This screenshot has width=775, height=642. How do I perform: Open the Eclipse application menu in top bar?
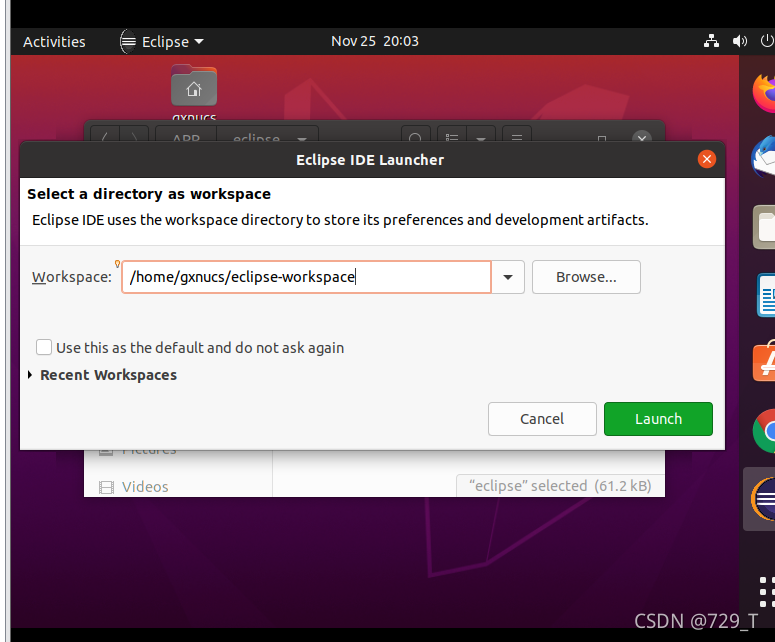[x=162, y=42]
